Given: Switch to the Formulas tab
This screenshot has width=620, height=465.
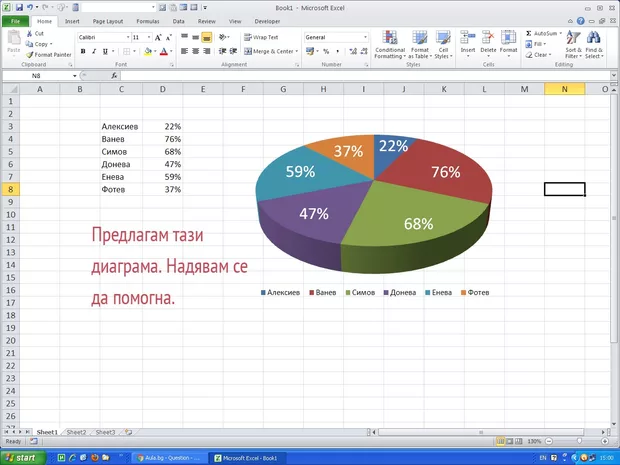Looking at the screenshot, I should (147, 21).
